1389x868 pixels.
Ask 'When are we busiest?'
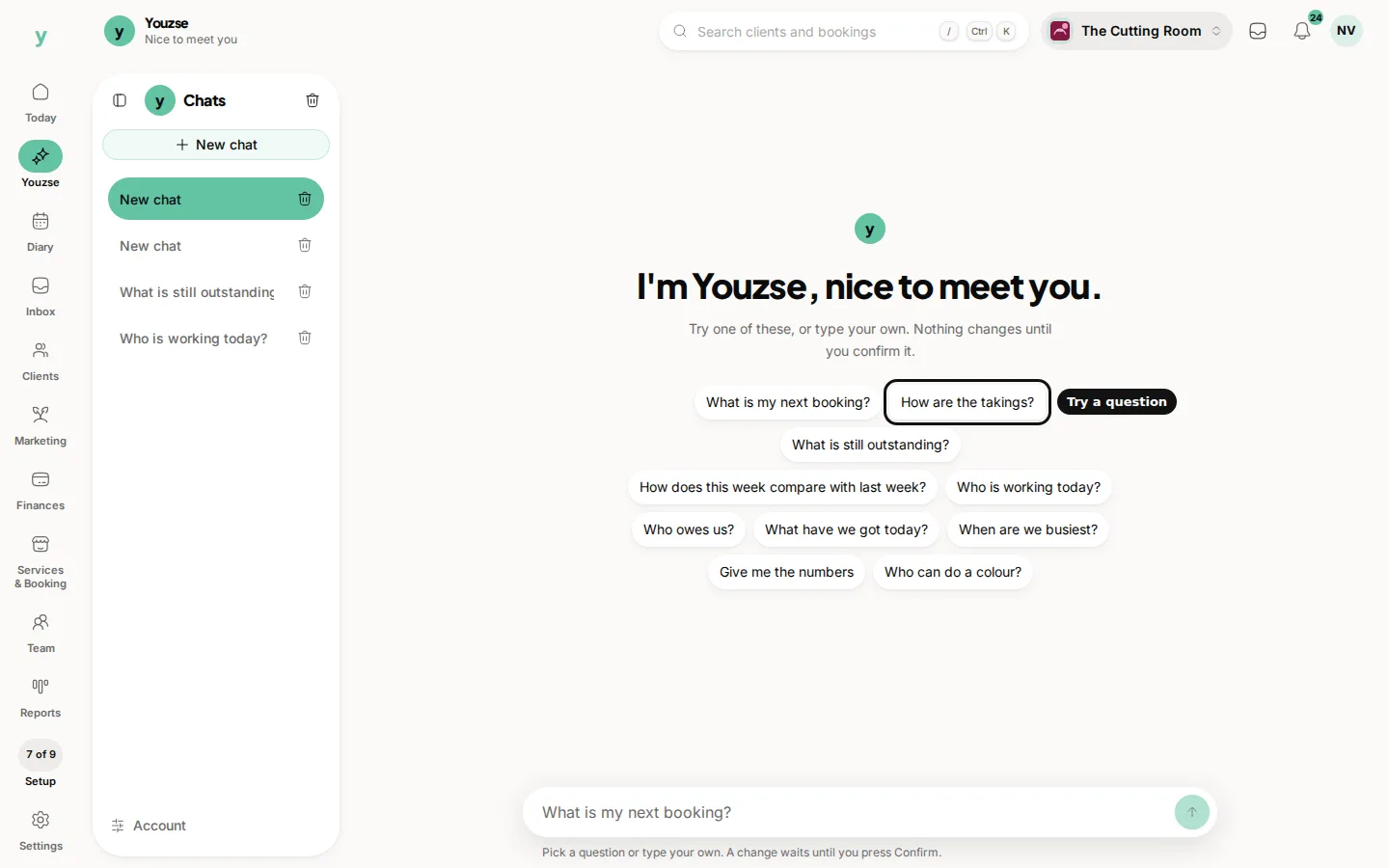(1028, 529)
